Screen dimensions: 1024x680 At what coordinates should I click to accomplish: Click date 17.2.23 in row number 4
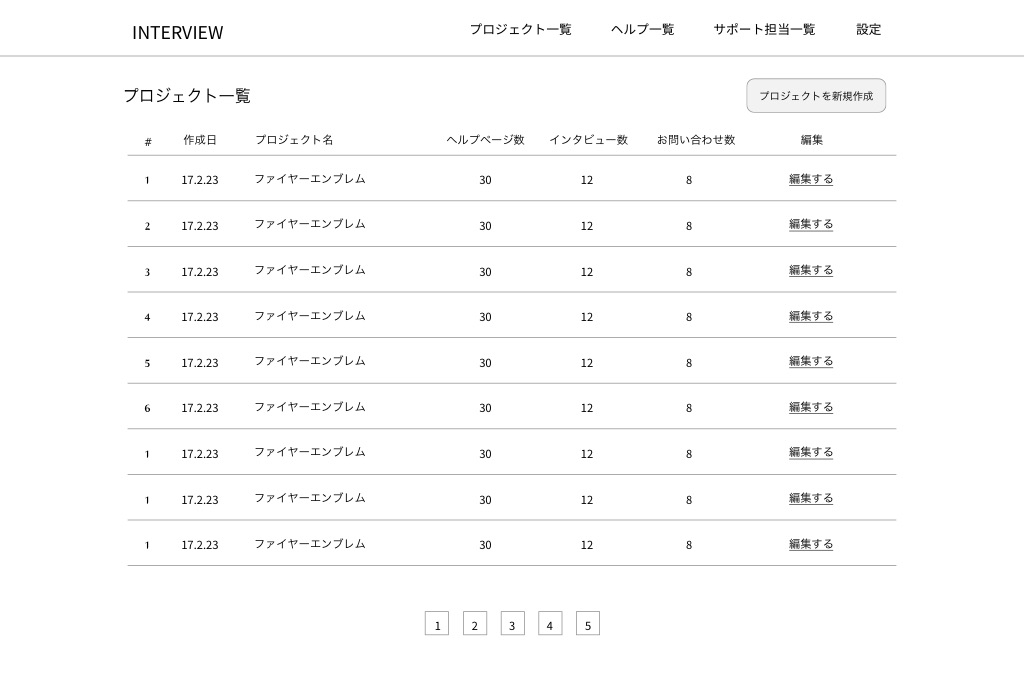200,317
